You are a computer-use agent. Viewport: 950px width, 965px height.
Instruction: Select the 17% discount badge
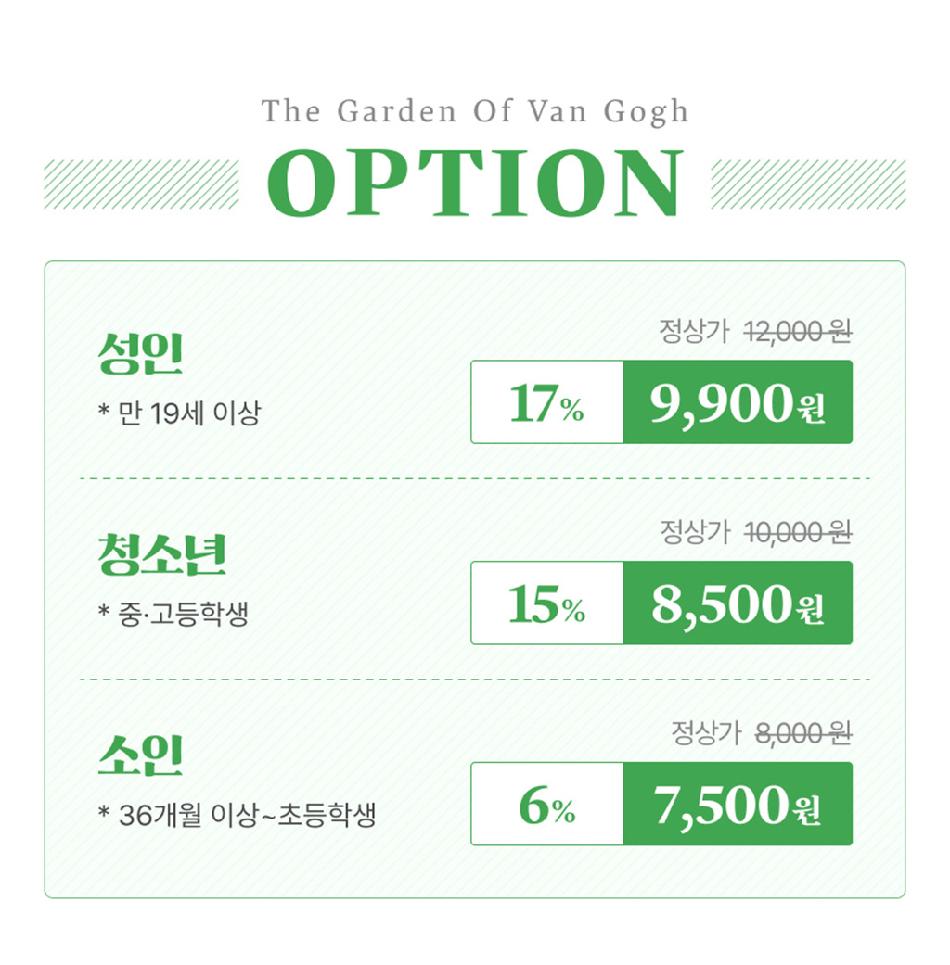click(547, 402)
